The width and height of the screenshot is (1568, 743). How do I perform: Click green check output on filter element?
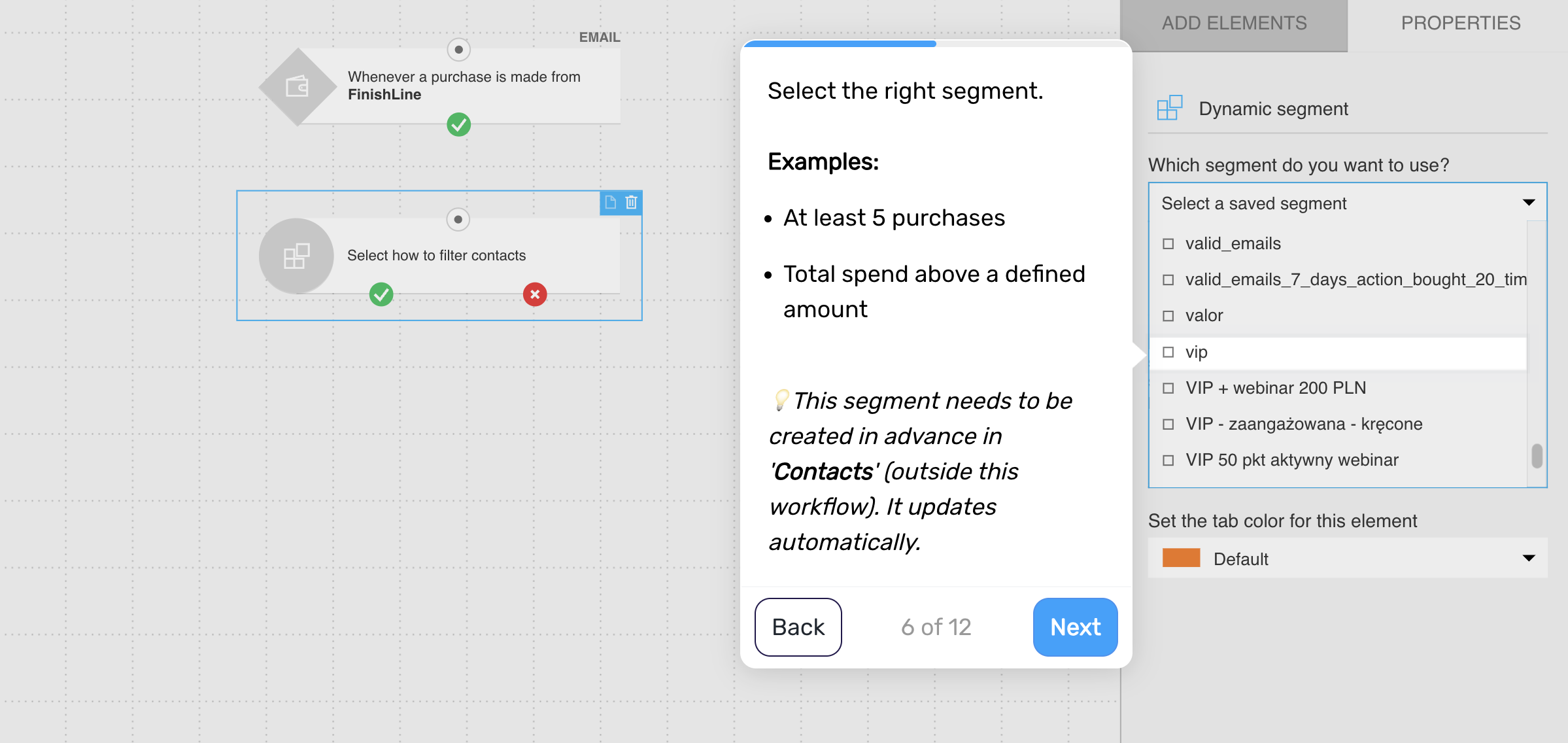coord(381,294)
